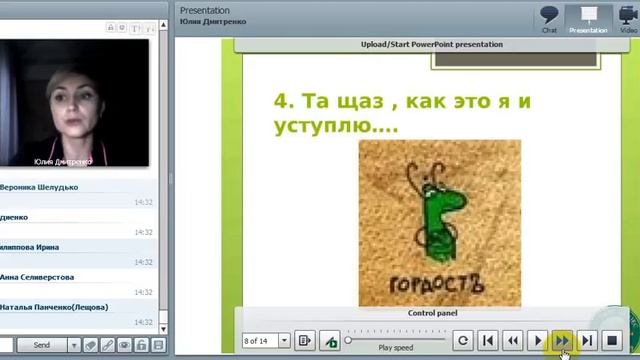The width and height of the screenshot is (640, 360).
Task: Click the '8 of 14' slide number field
Action: pos(260,340)
